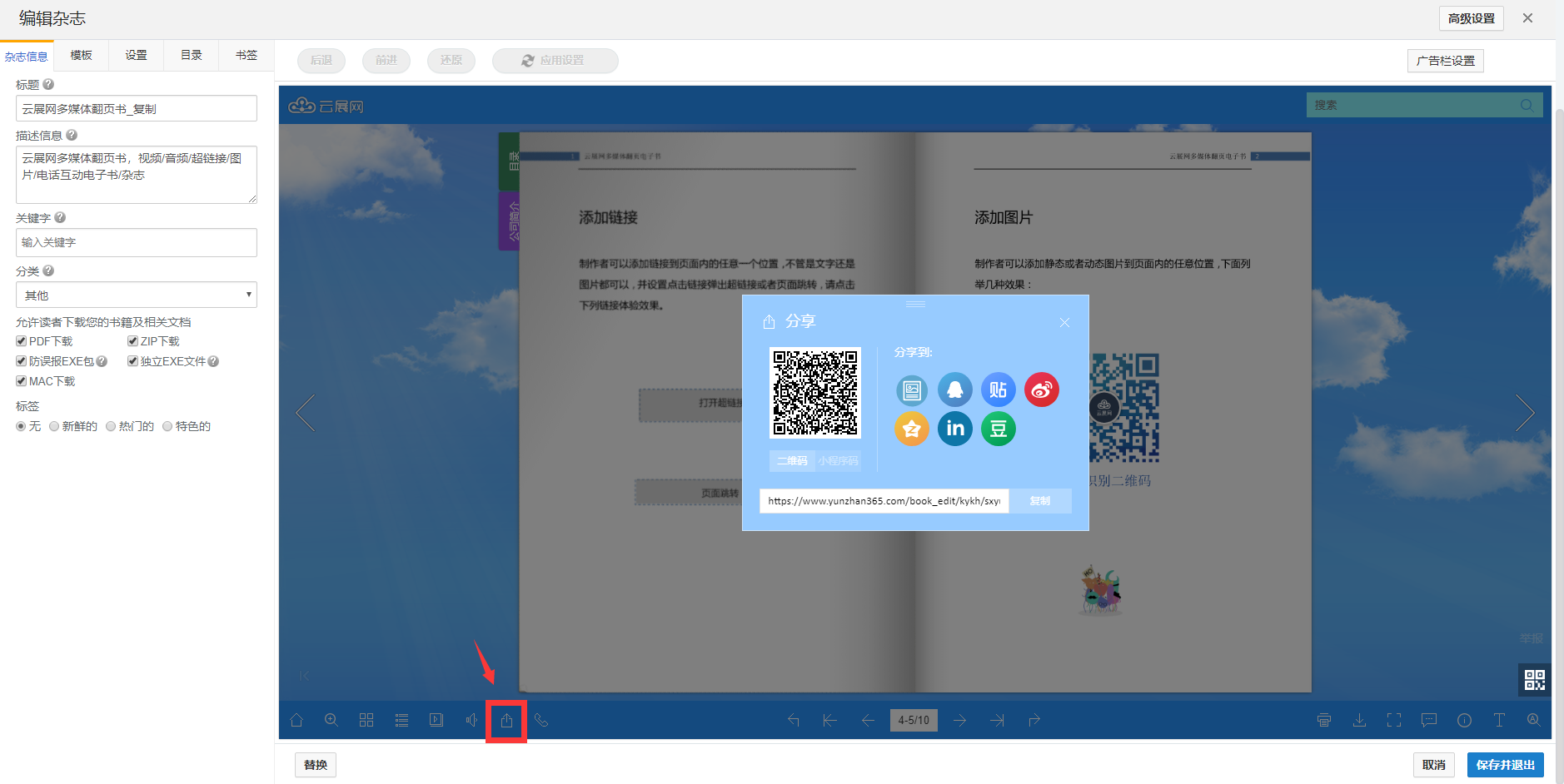
Task: Open the 设置 tab
Action: pos(137,55)
